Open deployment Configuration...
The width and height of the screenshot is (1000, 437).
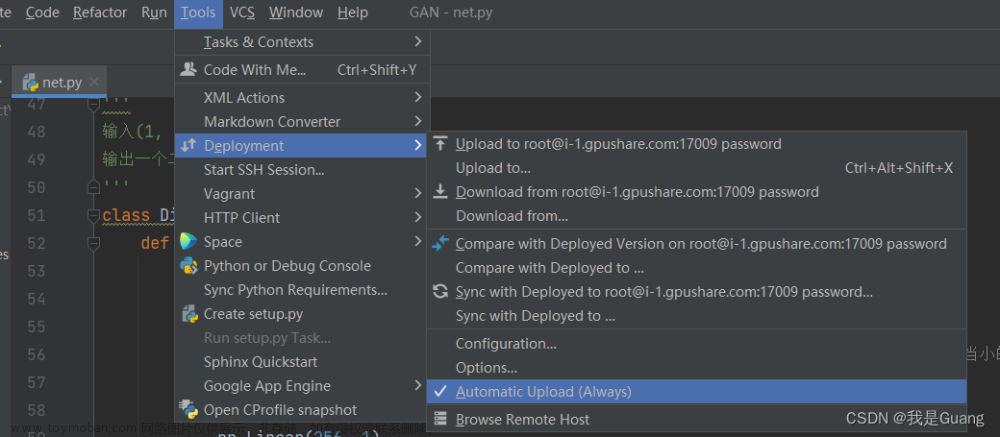[x=696, y=344]
